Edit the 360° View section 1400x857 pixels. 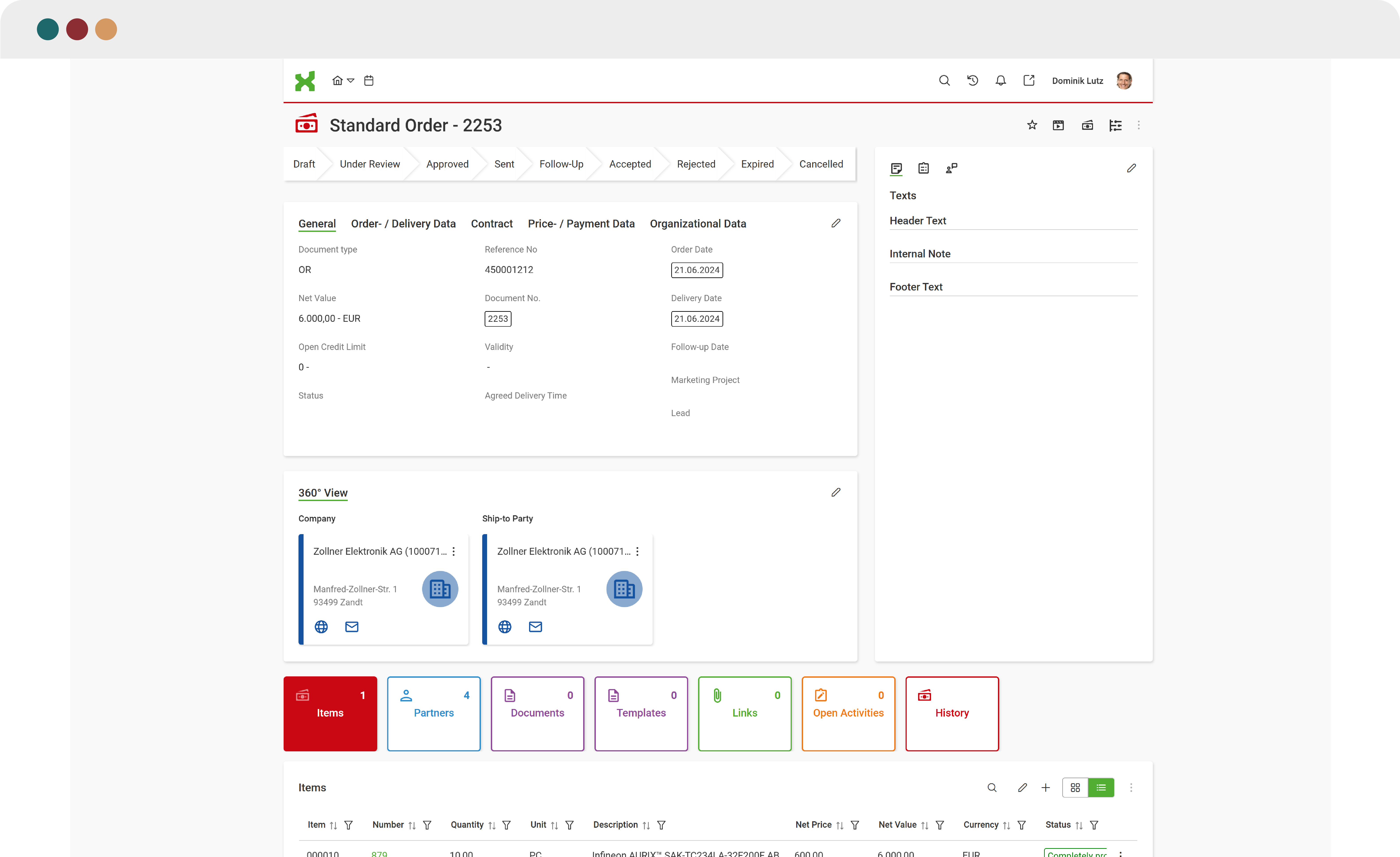pyautogui.click(x=836, y=492)
